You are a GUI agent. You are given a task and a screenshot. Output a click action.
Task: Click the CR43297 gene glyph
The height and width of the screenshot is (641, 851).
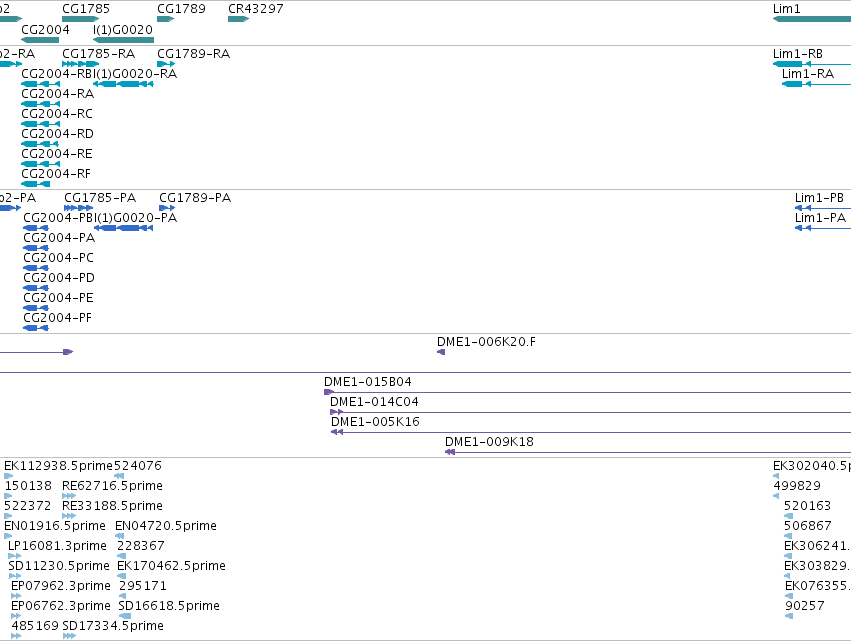238,20
